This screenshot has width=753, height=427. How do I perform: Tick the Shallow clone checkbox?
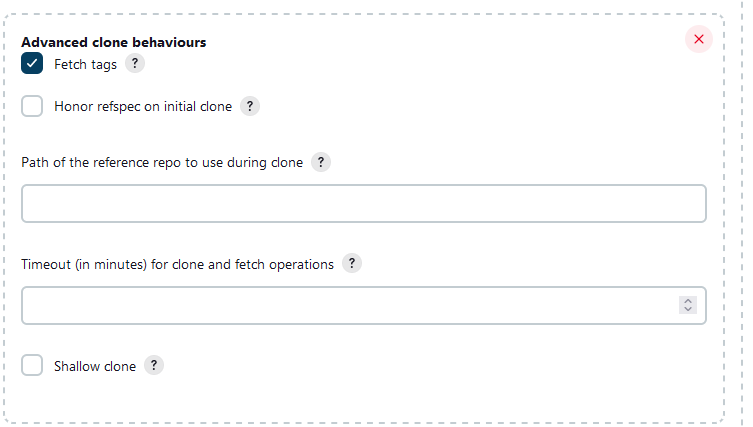[x=32, y=365]
